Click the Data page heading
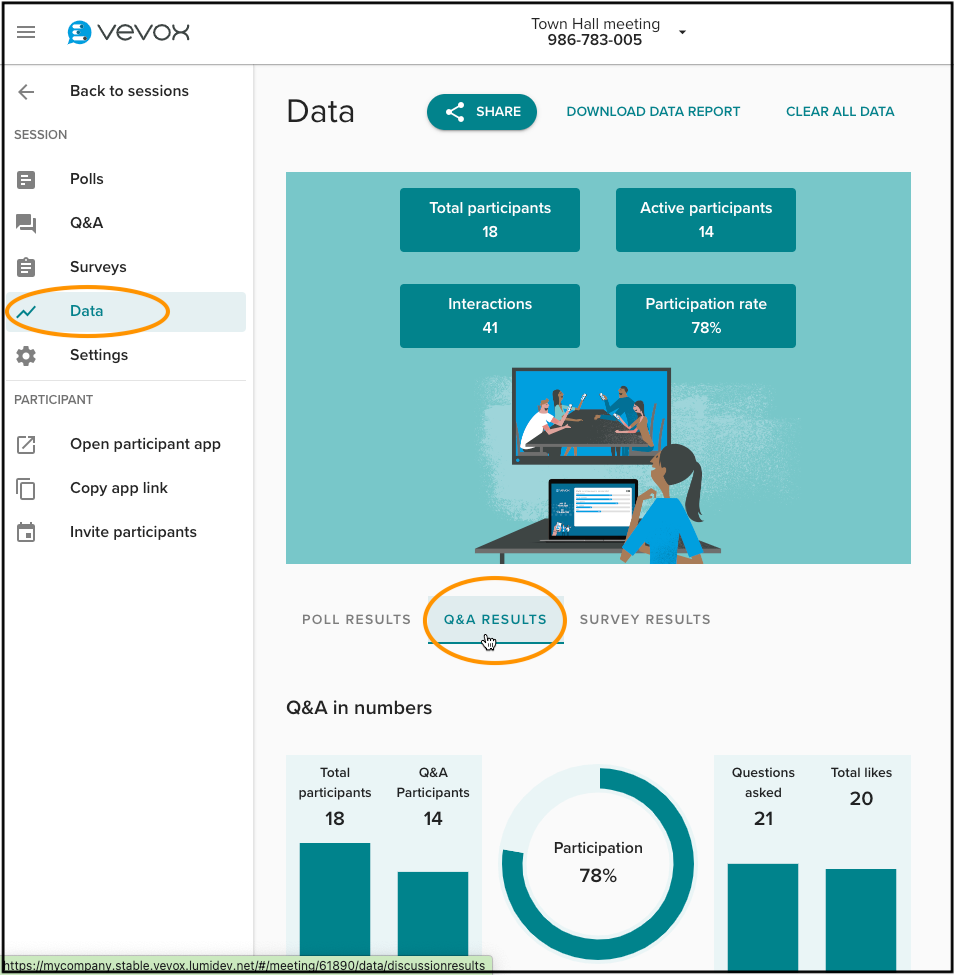Screen dimensions: 954x975 (x=320, y=112)
